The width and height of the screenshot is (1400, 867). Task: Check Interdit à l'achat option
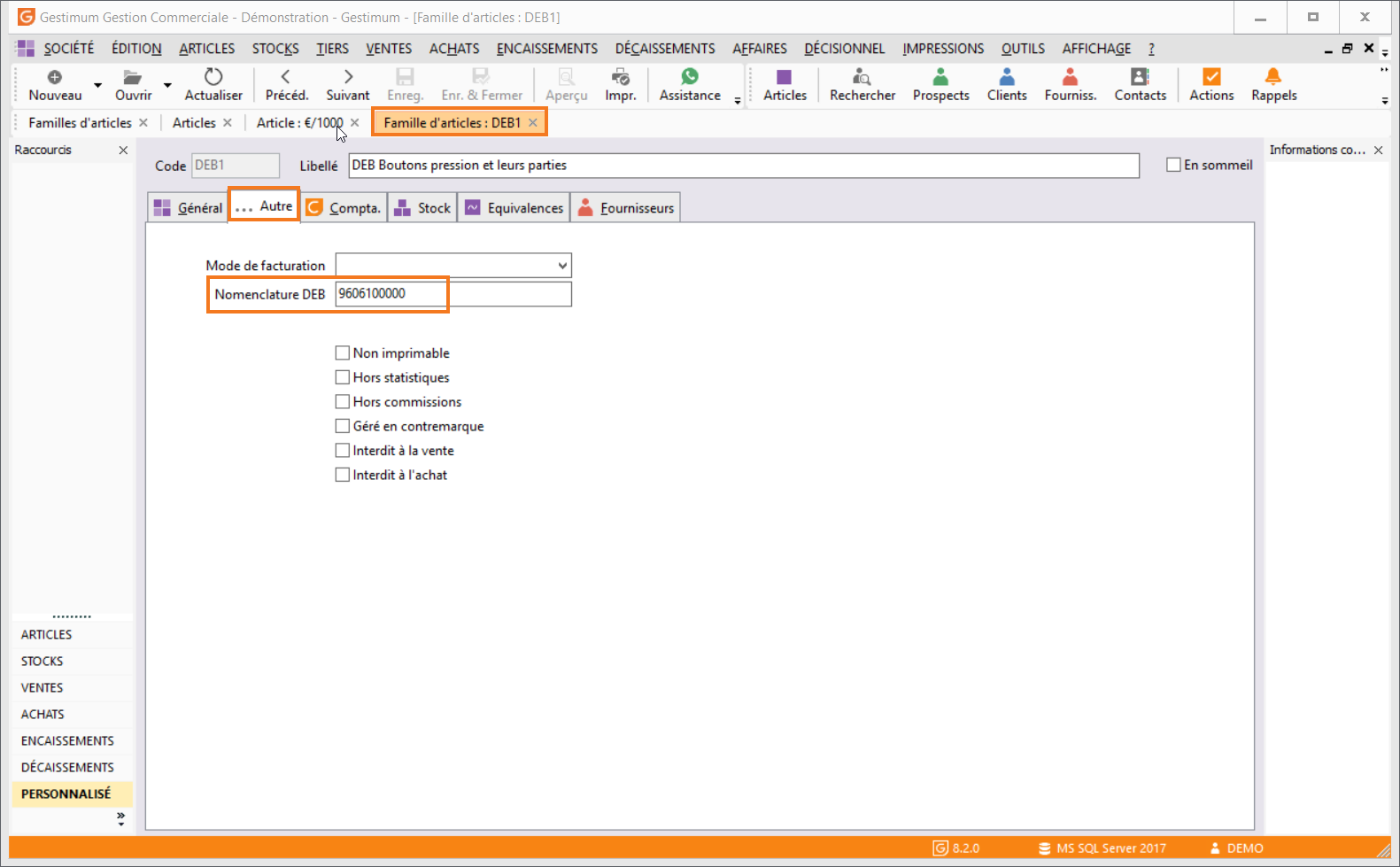click(343, 475)
